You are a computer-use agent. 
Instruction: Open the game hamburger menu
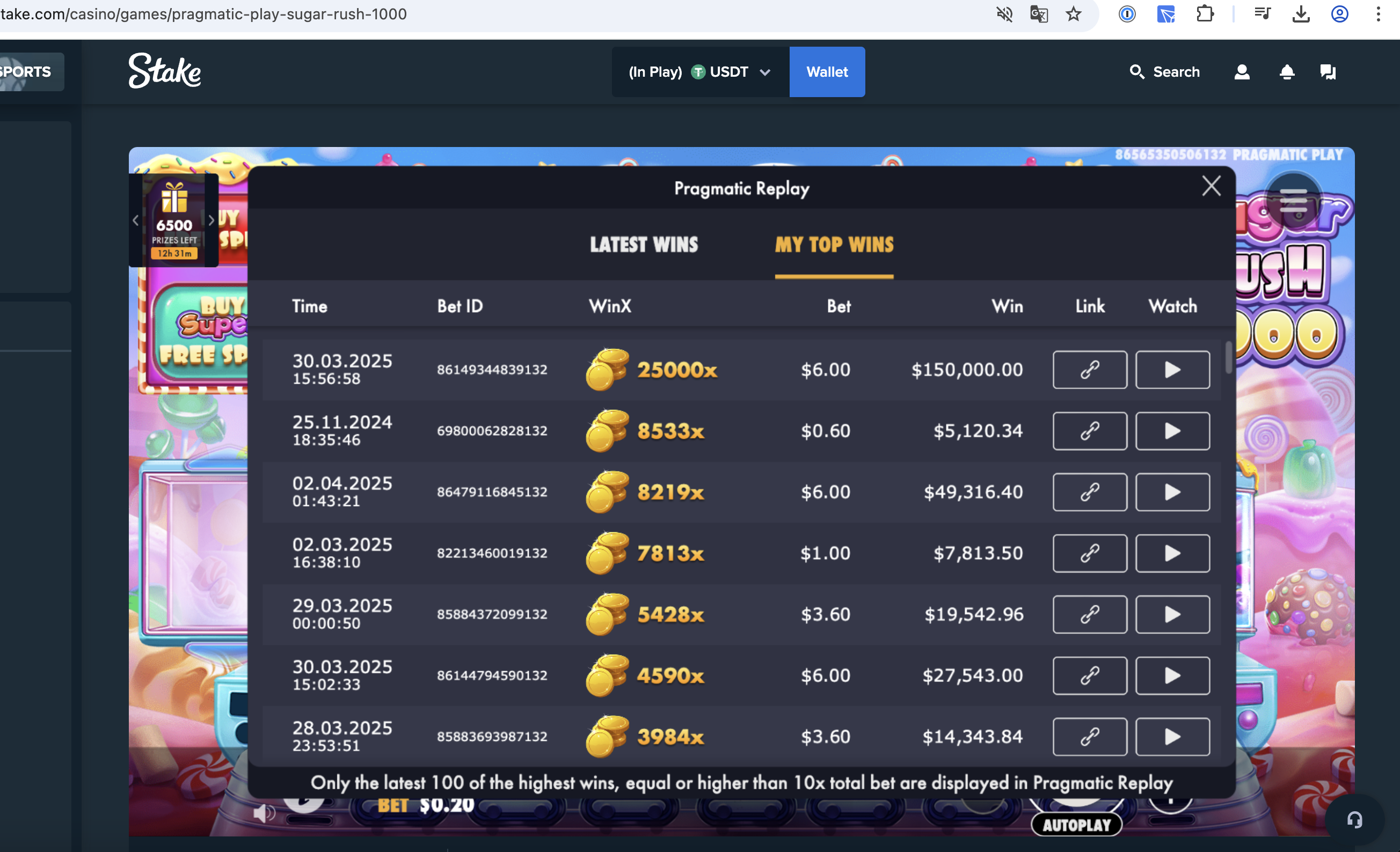point(1294,201)
